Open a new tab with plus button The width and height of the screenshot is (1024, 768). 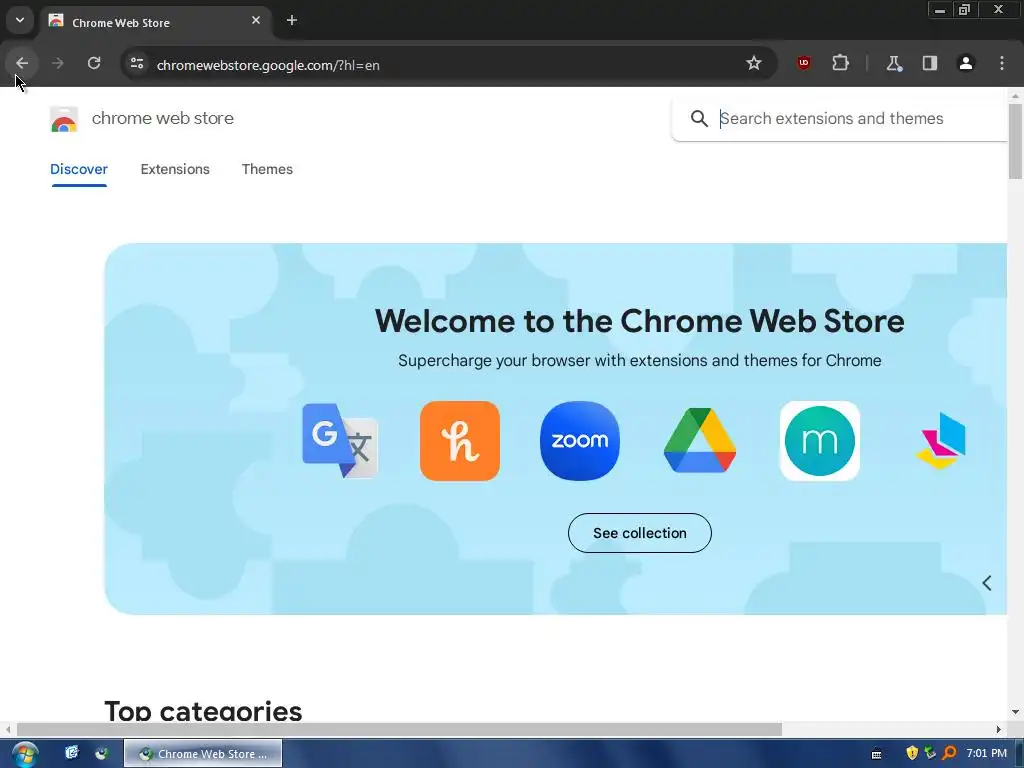[292, 20]
